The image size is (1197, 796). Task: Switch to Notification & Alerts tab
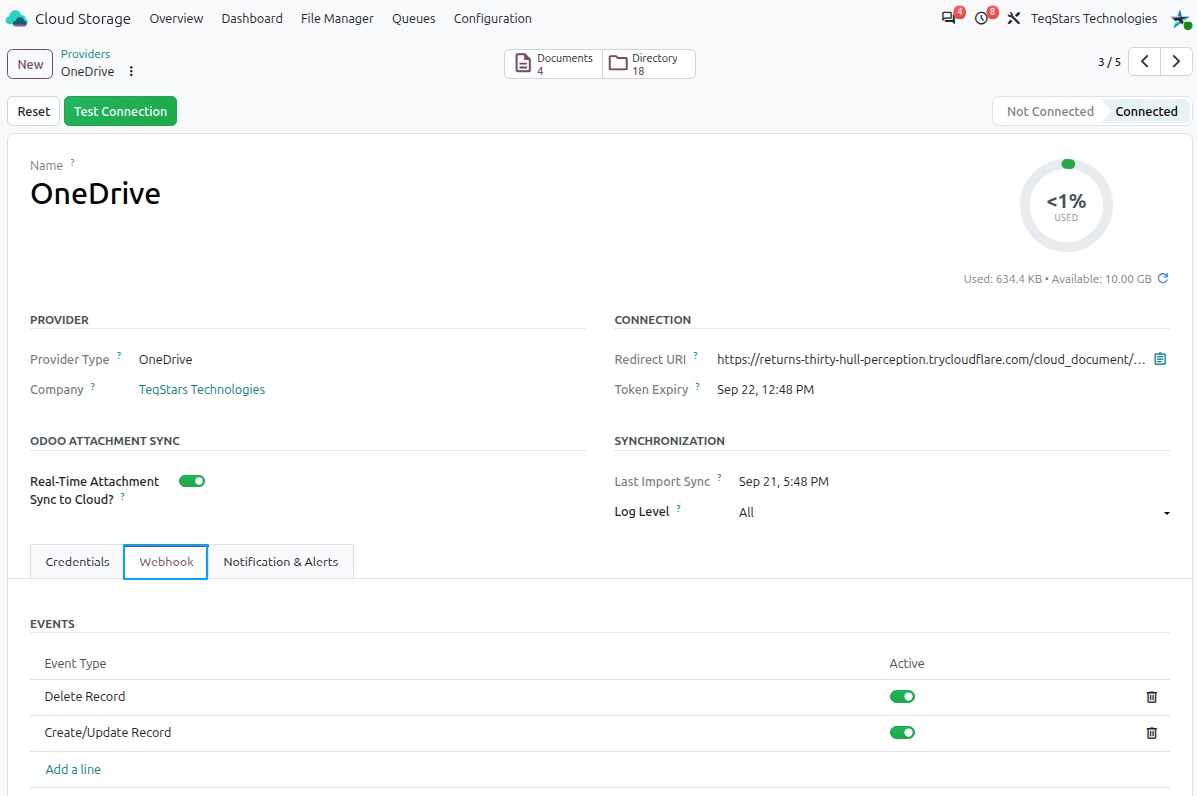pos(280,562)
